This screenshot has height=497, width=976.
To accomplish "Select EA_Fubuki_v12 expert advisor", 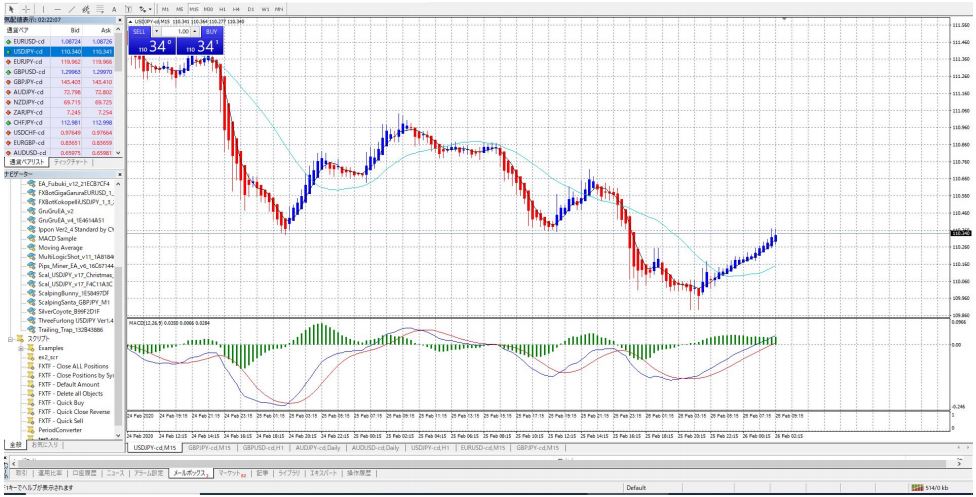I will [69, 184].
